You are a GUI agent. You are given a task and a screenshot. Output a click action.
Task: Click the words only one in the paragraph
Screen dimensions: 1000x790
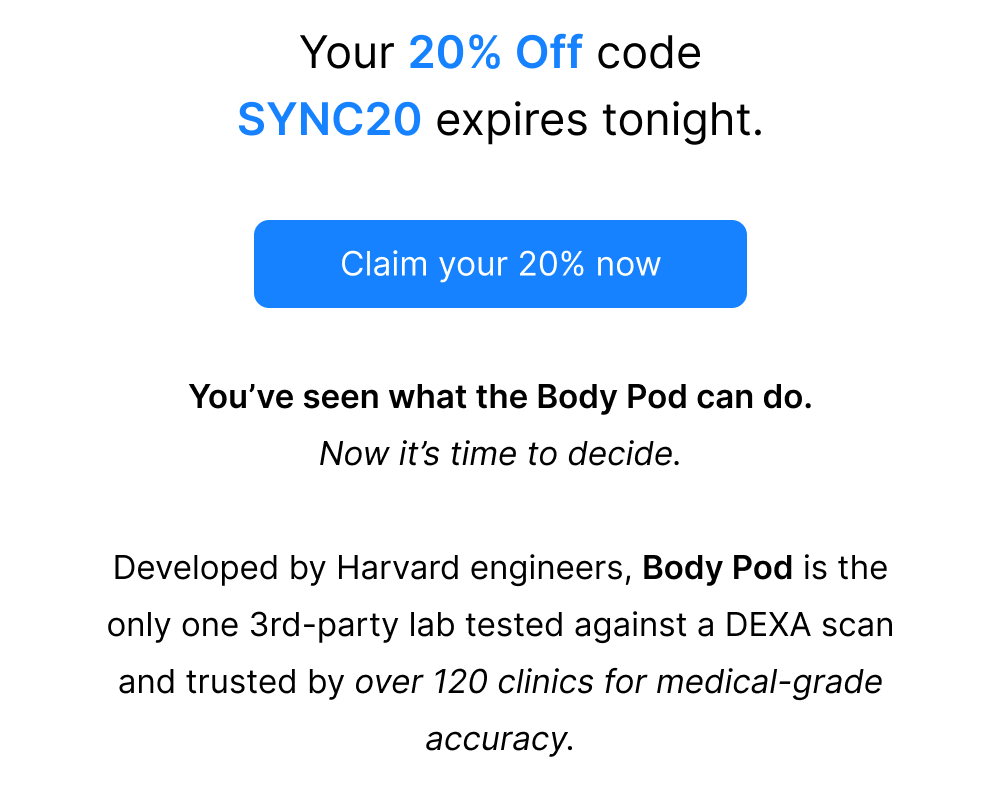173,625
